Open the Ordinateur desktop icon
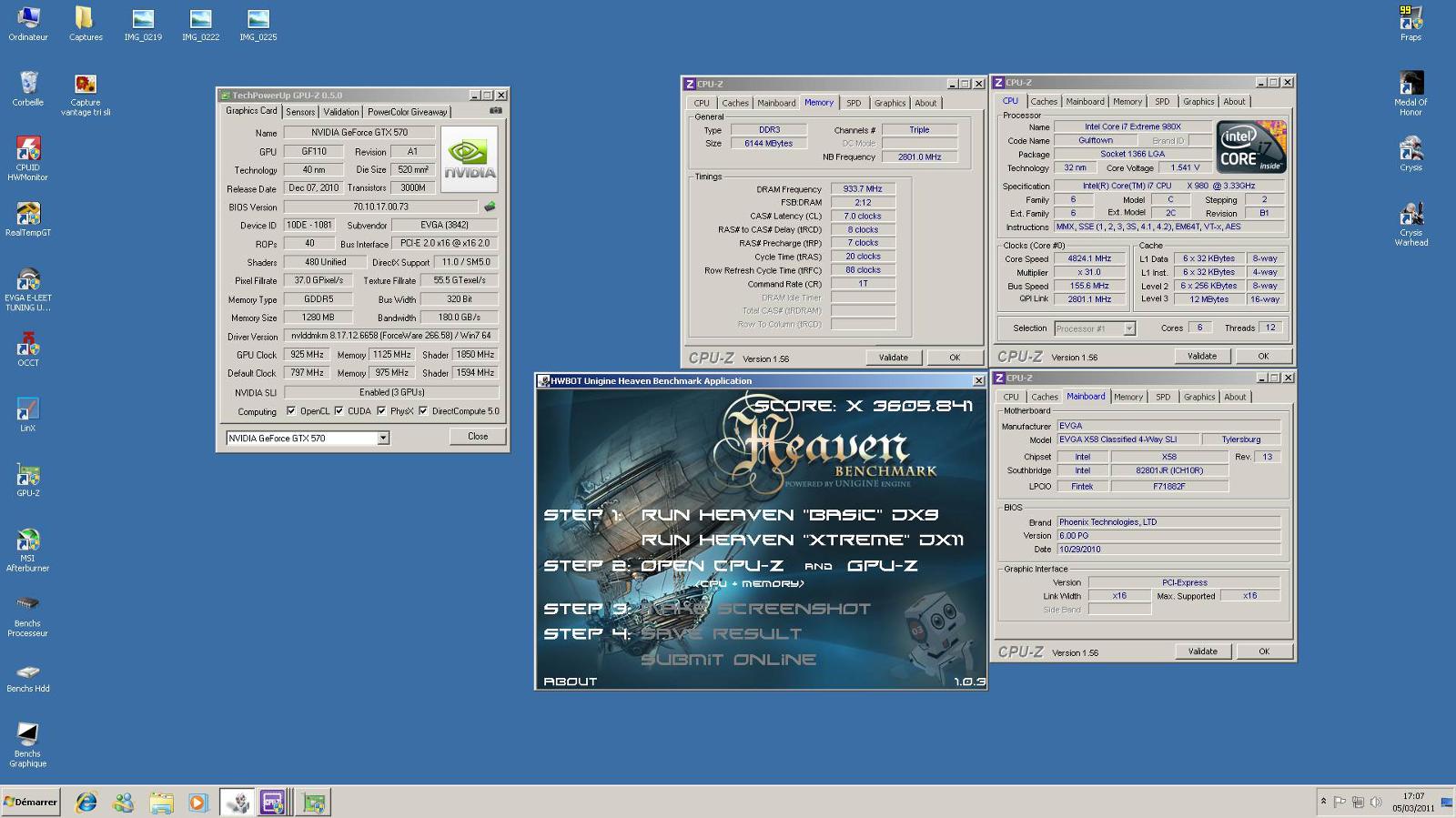 click(28, 25)
